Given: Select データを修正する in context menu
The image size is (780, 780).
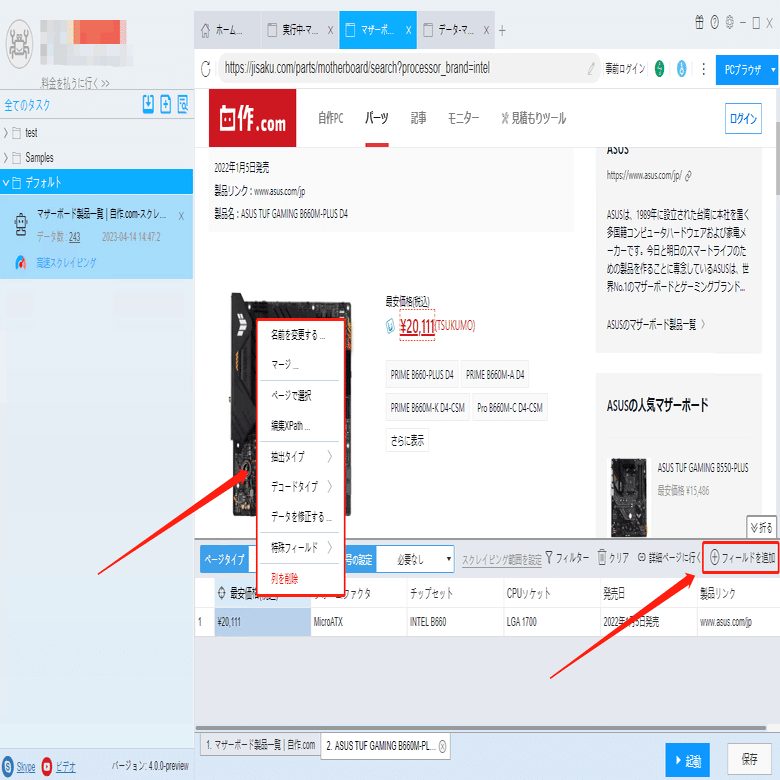Looking at the screenshot, I should coord(300,516).
